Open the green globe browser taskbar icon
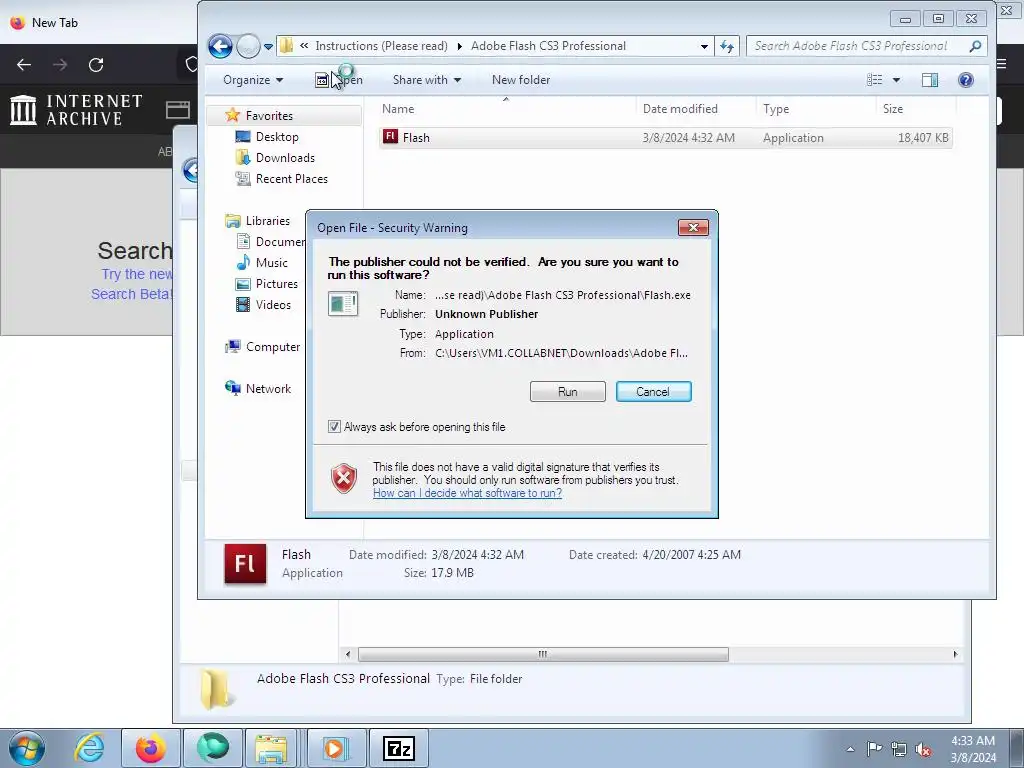Viewport: 1024px width, 768px height. coord(213,748)
